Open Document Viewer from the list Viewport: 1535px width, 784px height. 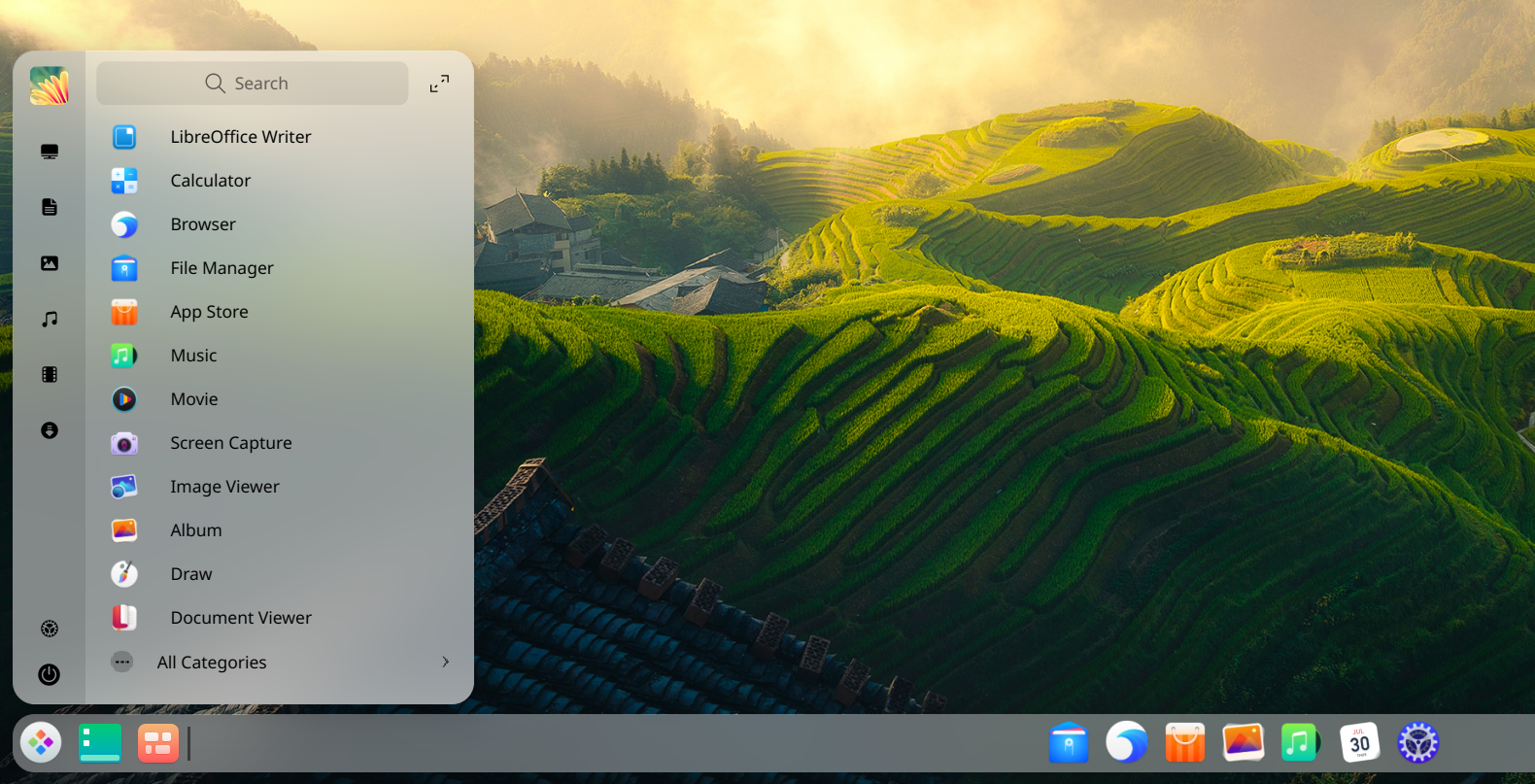click(240, 618)
